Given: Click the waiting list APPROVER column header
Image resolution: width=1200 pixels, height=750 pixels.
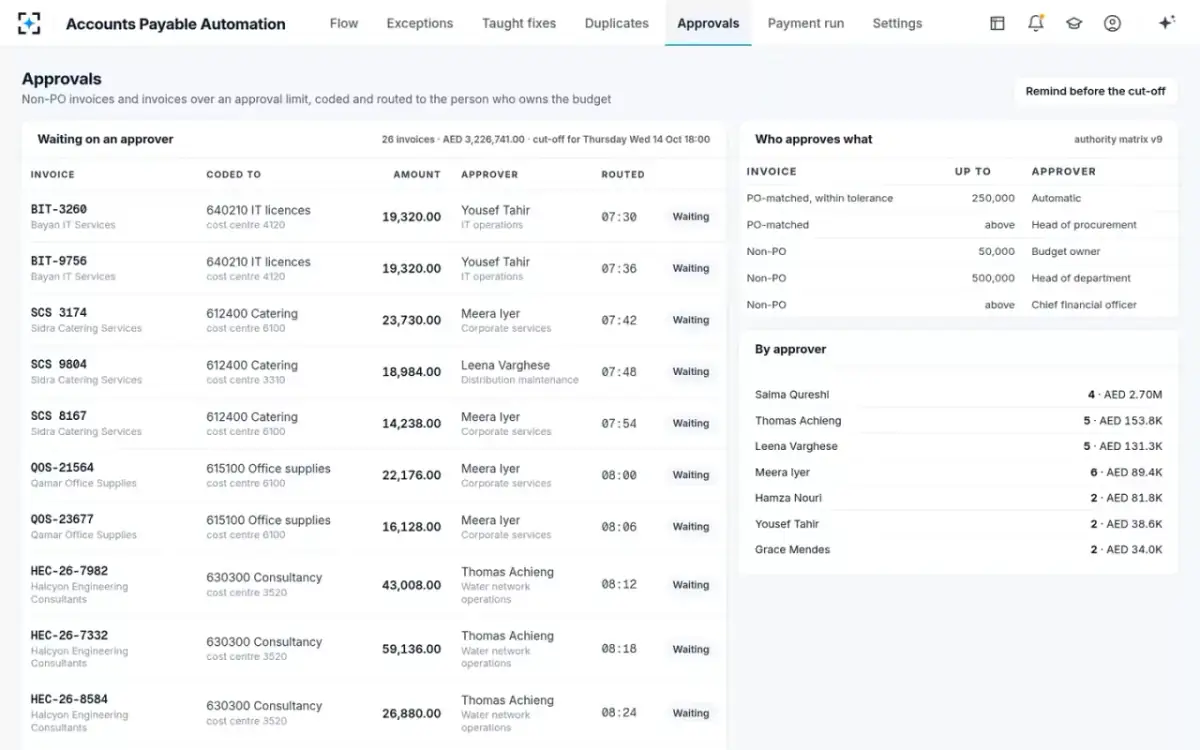Looking at the screenshot, I should click(x=490, y=174).
